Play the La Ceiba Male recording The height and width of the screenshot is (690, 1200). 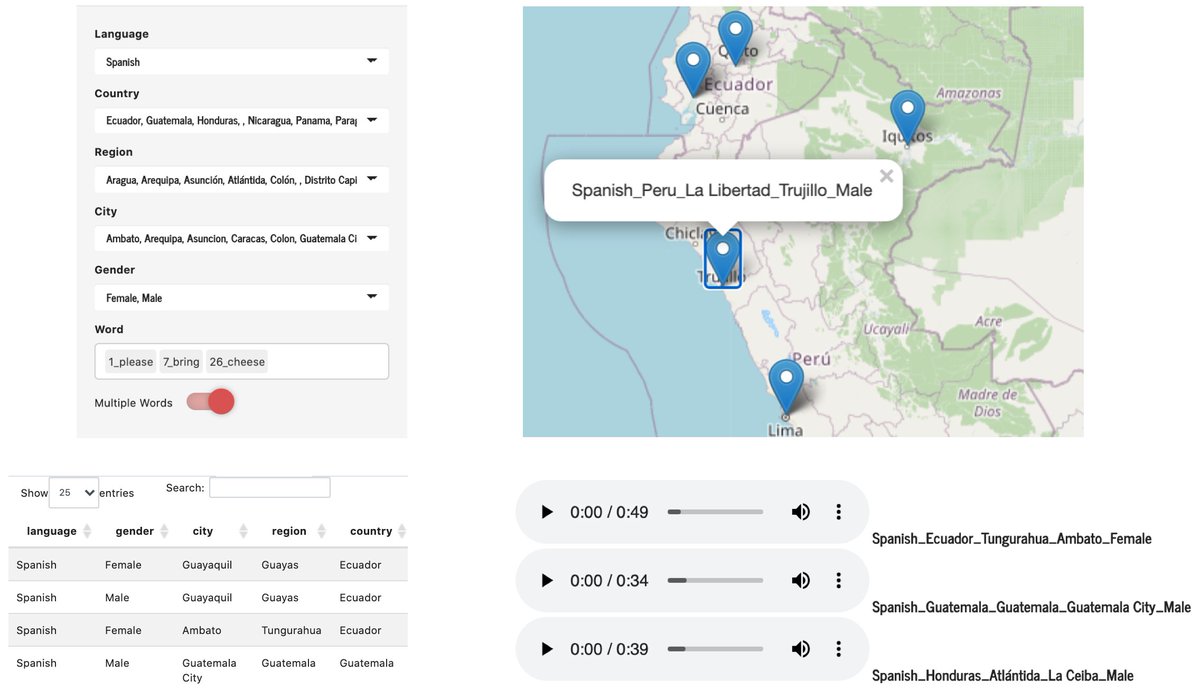pyautogui.click(x=547, y=649)
